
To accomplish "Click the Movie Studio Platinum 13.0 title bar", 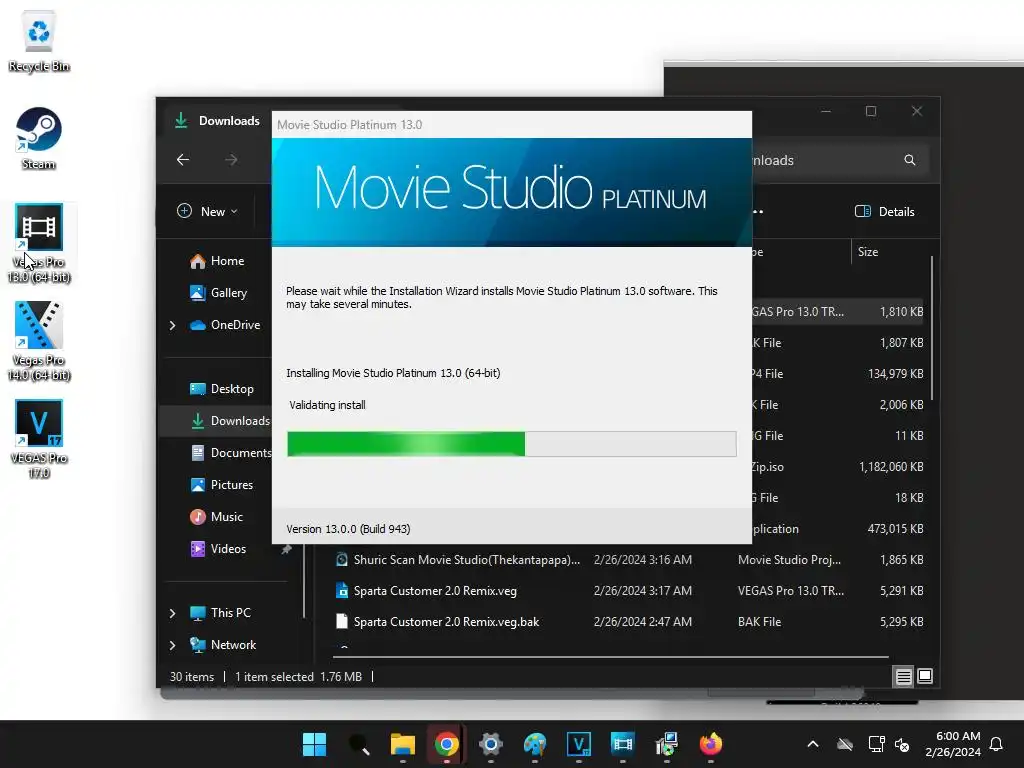I will [511, 124].
